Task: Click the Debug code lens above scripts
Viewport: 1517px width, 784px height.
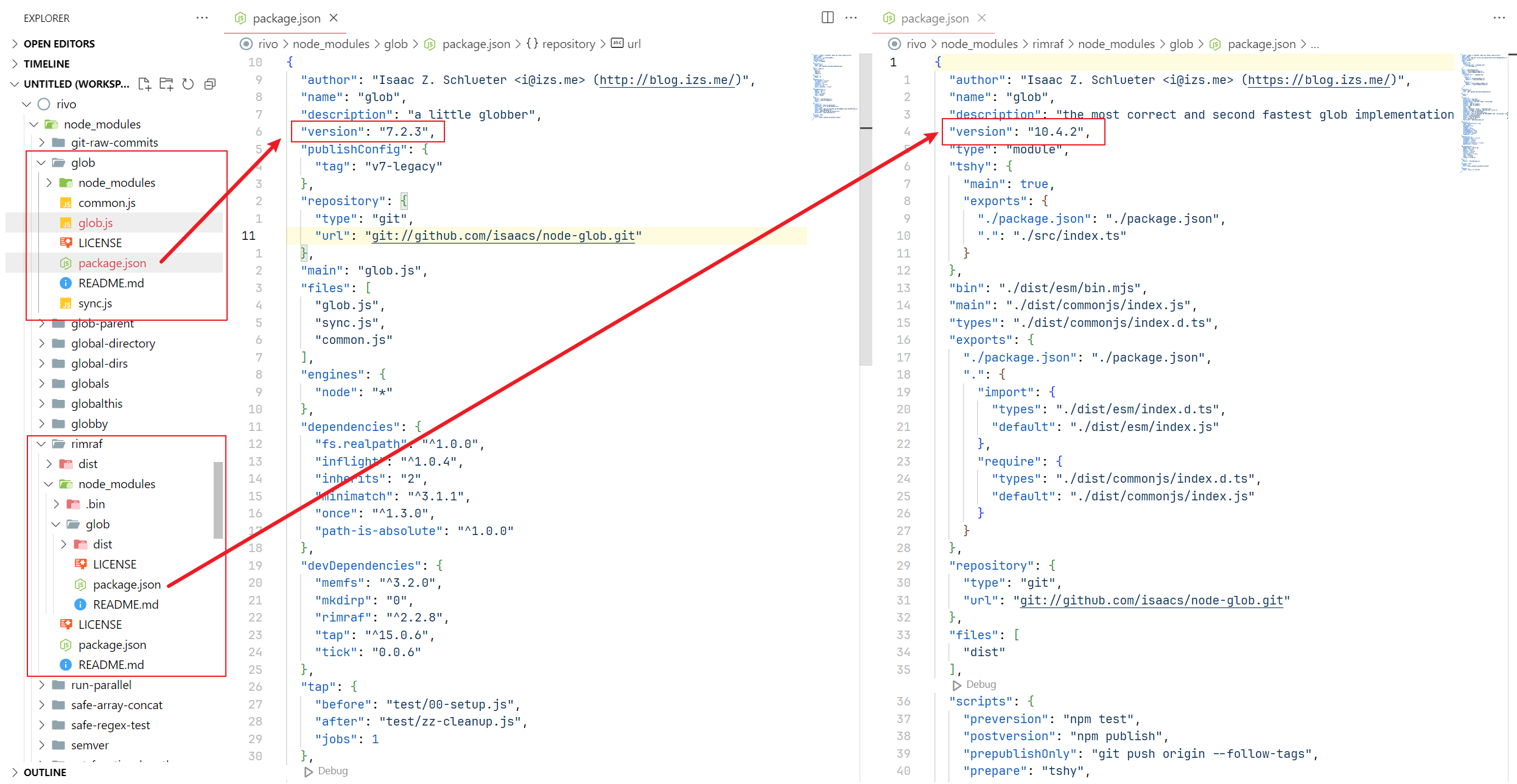Action: click(980, 684)
